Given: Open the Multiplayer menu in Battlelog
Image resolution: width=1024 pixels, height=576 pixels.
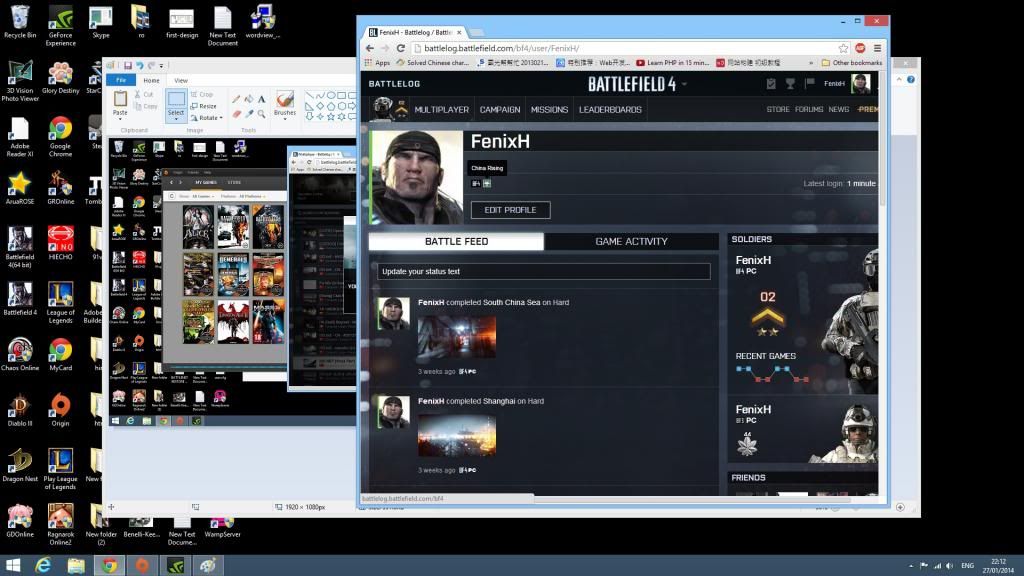Looking at the screenshot, I should (x=441, y=110).
